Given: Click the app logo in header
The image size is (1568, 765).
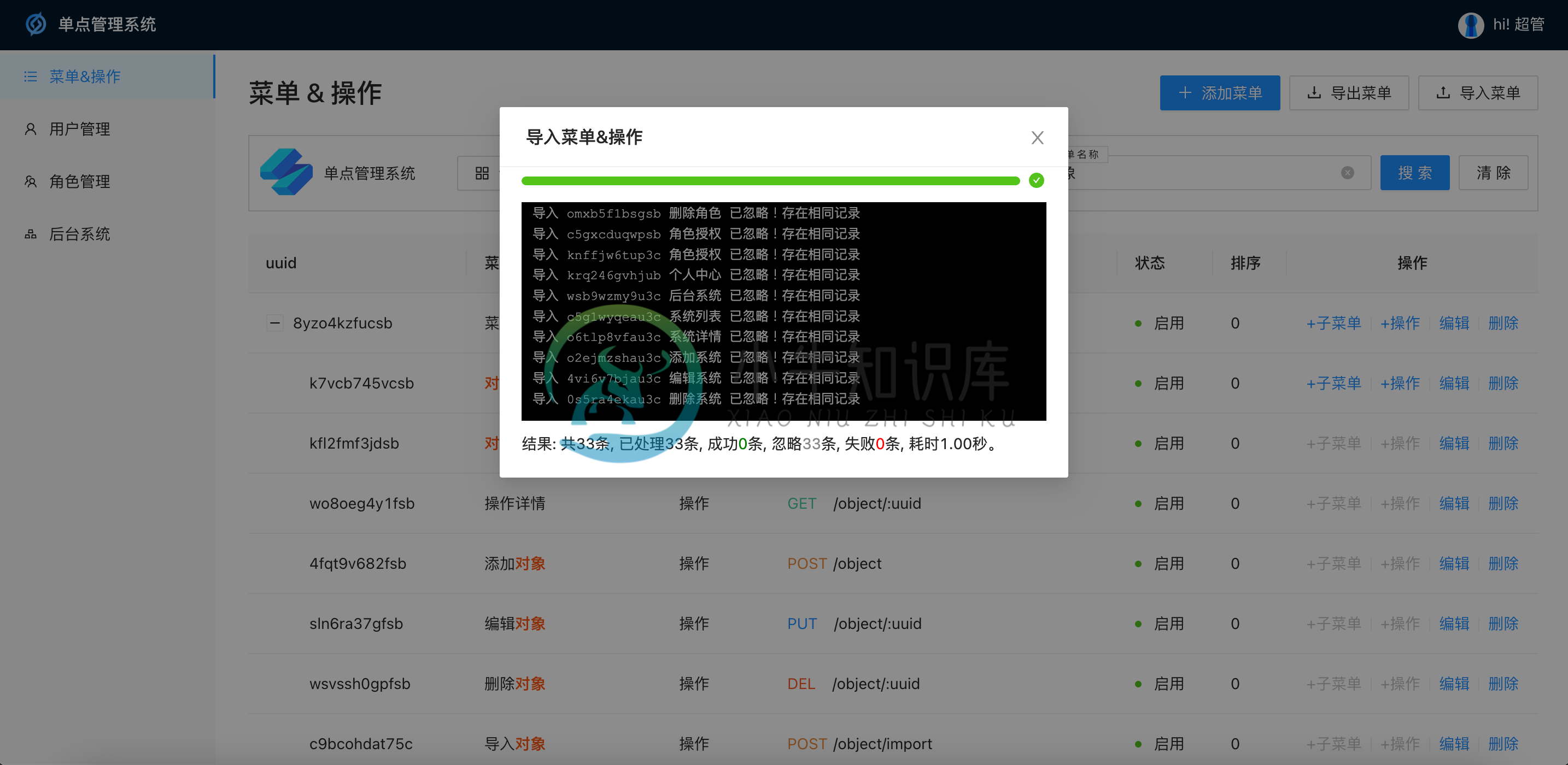Looking at the screenshot, I should [36, 25].
